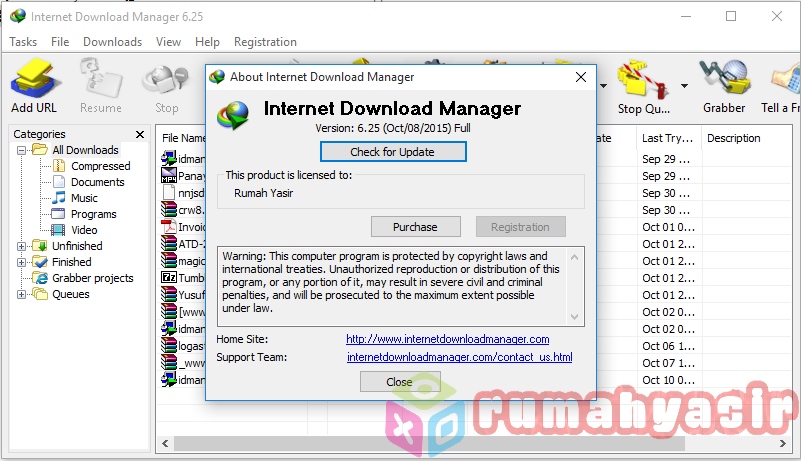This screenshot has width=801, height=461.
Task: Open the Downloads menu
Action: pos(112,42)
